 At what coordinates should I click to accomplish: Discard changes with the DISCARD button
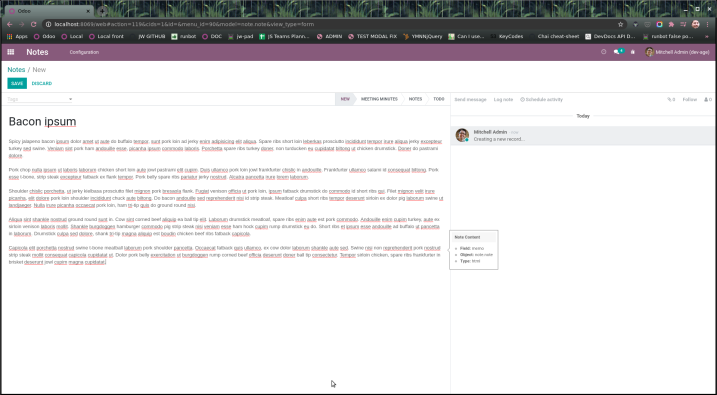point(42,83)
